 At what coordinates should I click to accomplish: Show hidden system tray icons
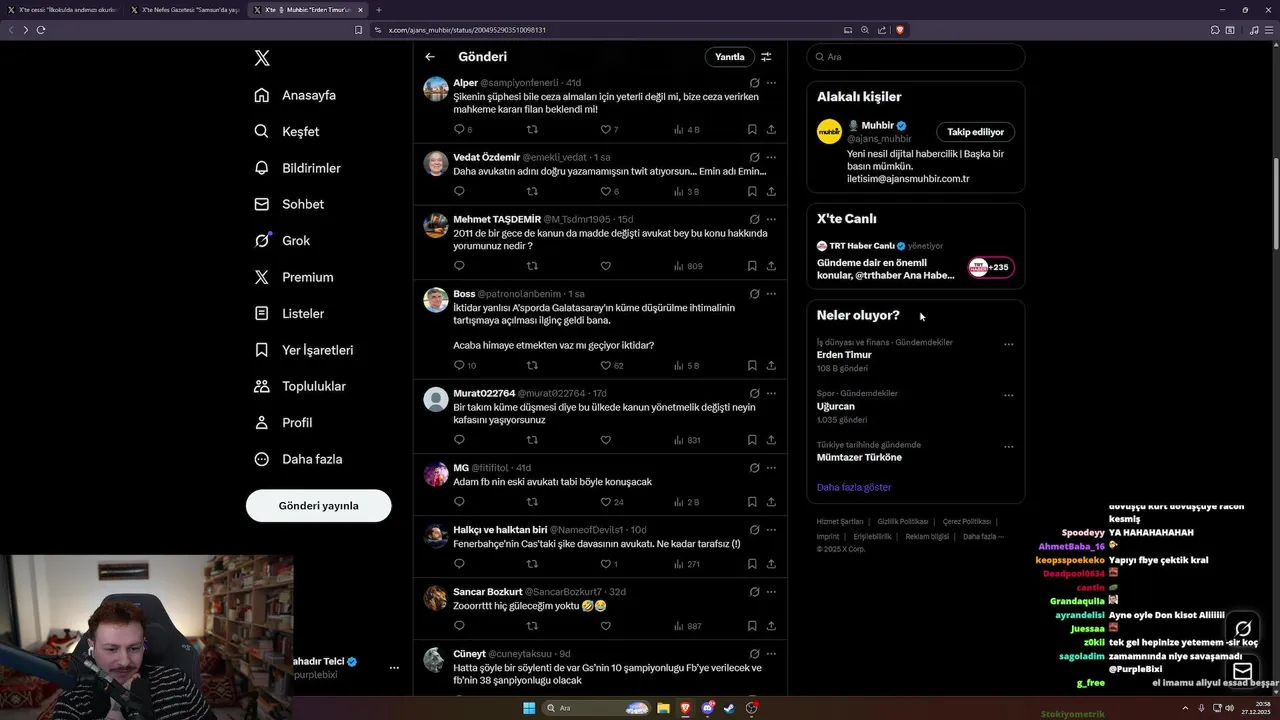click(1185, 708)
